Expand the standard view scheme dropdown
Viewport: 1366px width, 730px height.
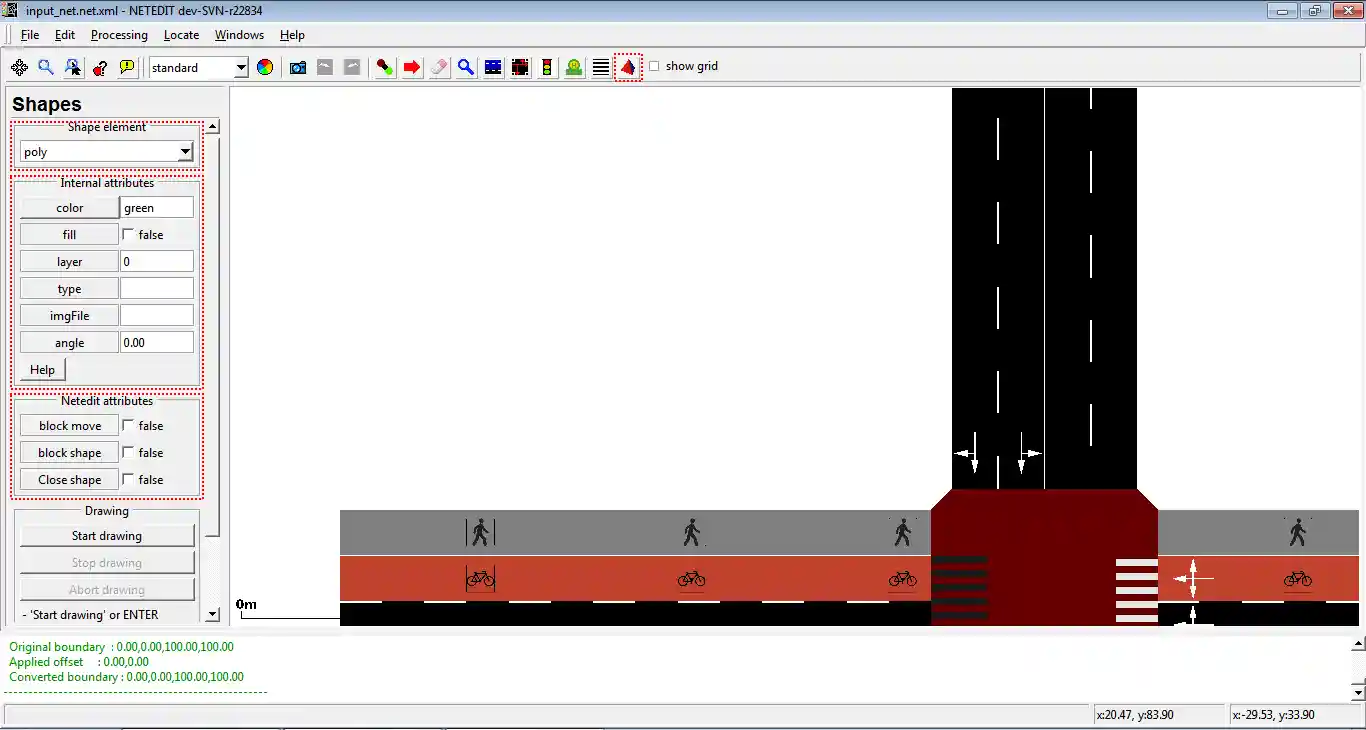tap(241, 68)
